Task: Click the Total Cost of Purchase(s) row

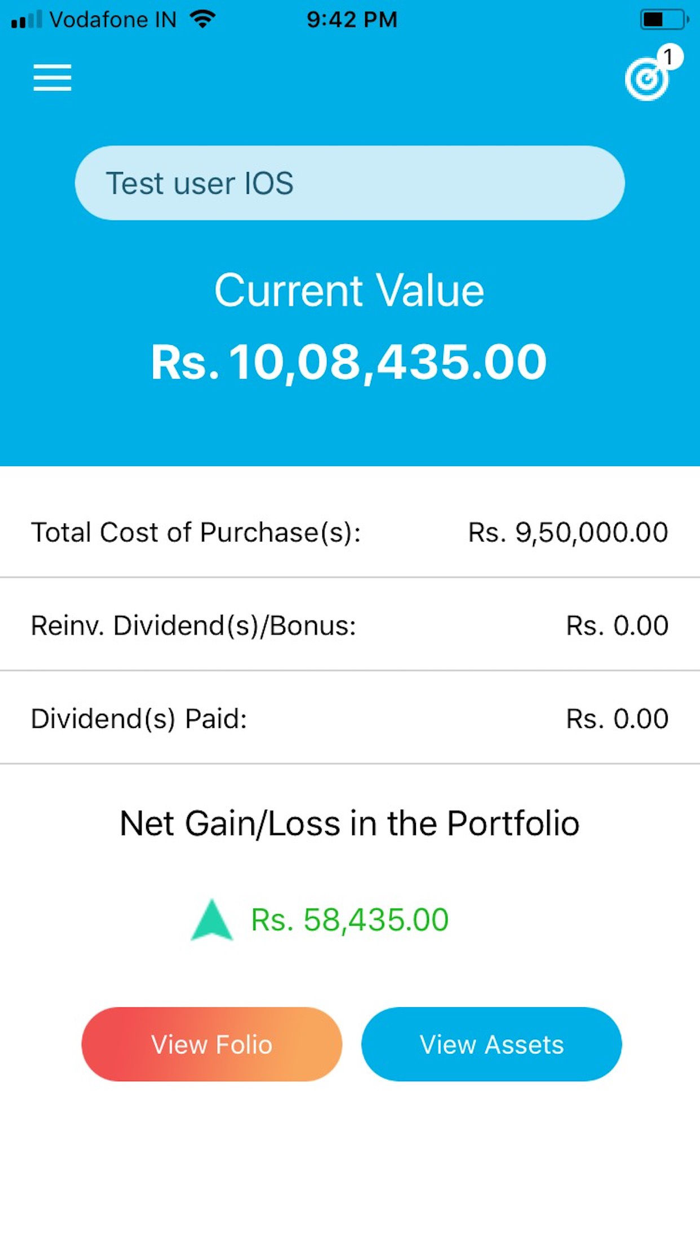Action: pyautogui.click(x=349, y=532)
